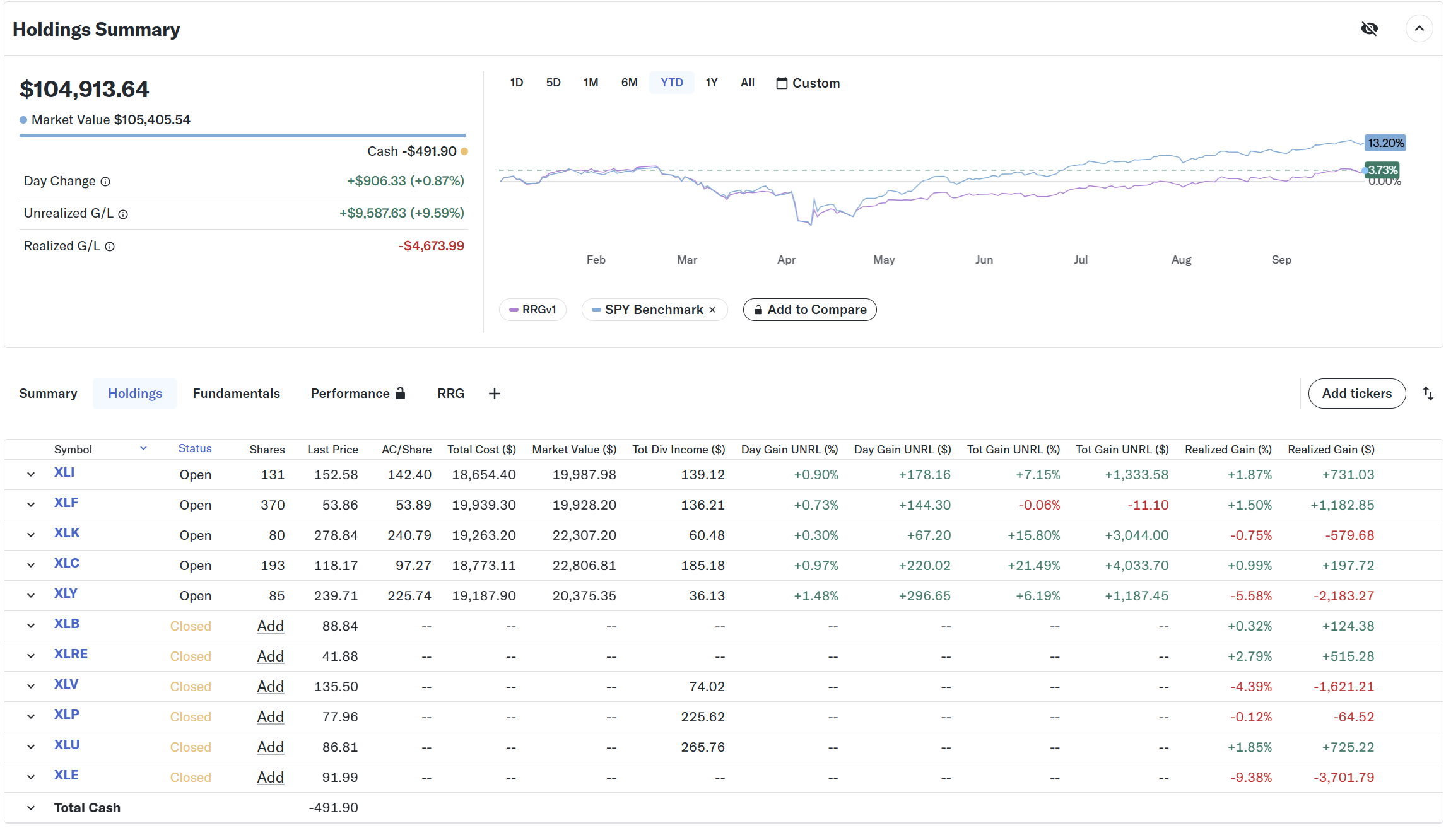The image size is (1446, 840).
Task: Open Custom date range calendar
Action: 808,83
